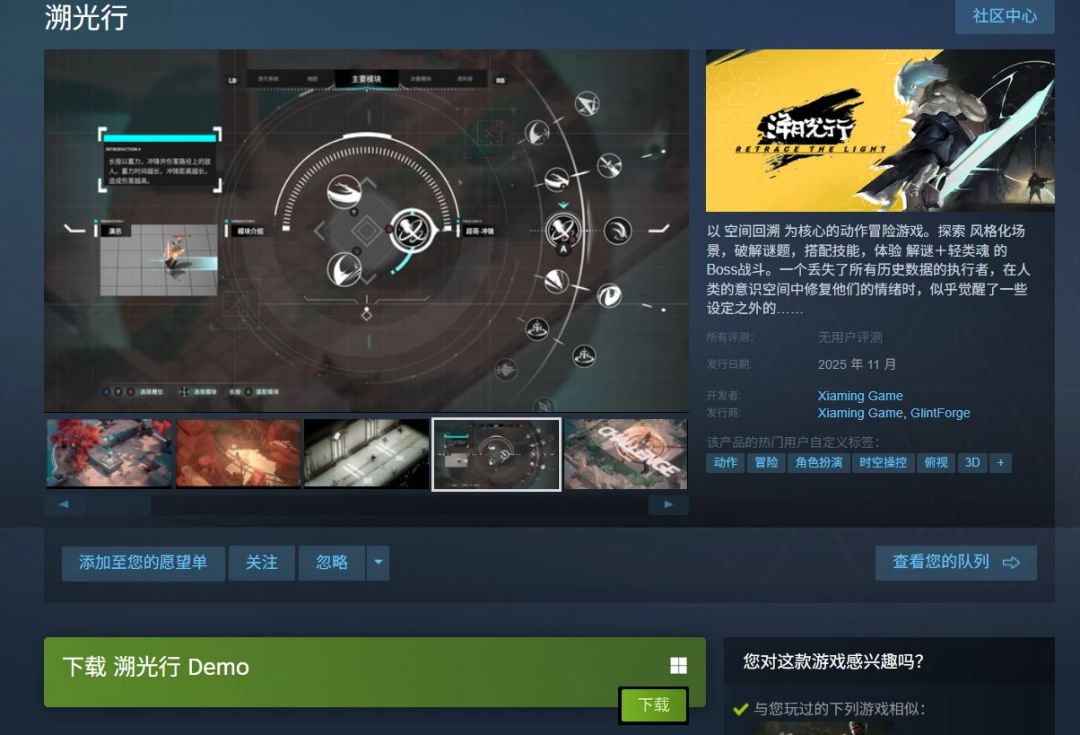Open the 社区中心 community hub button
Viewport: 1080px width, 735px height.
click(x=1004, y=16)
